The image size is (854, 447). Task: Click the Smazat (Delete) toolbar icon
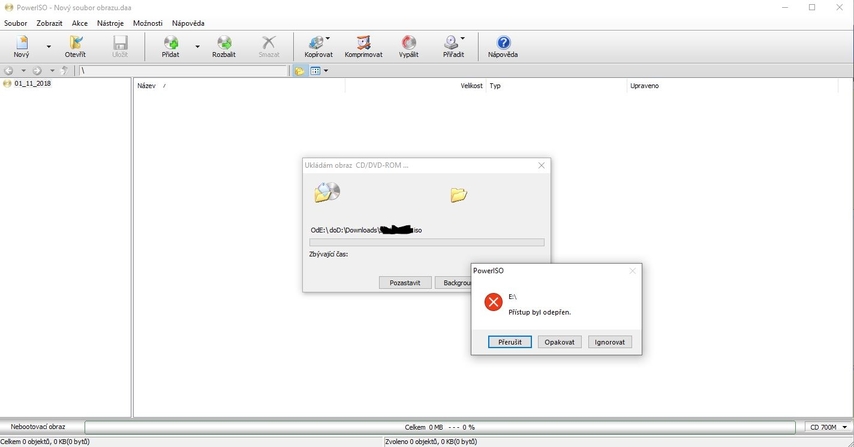tap(269, 46)
